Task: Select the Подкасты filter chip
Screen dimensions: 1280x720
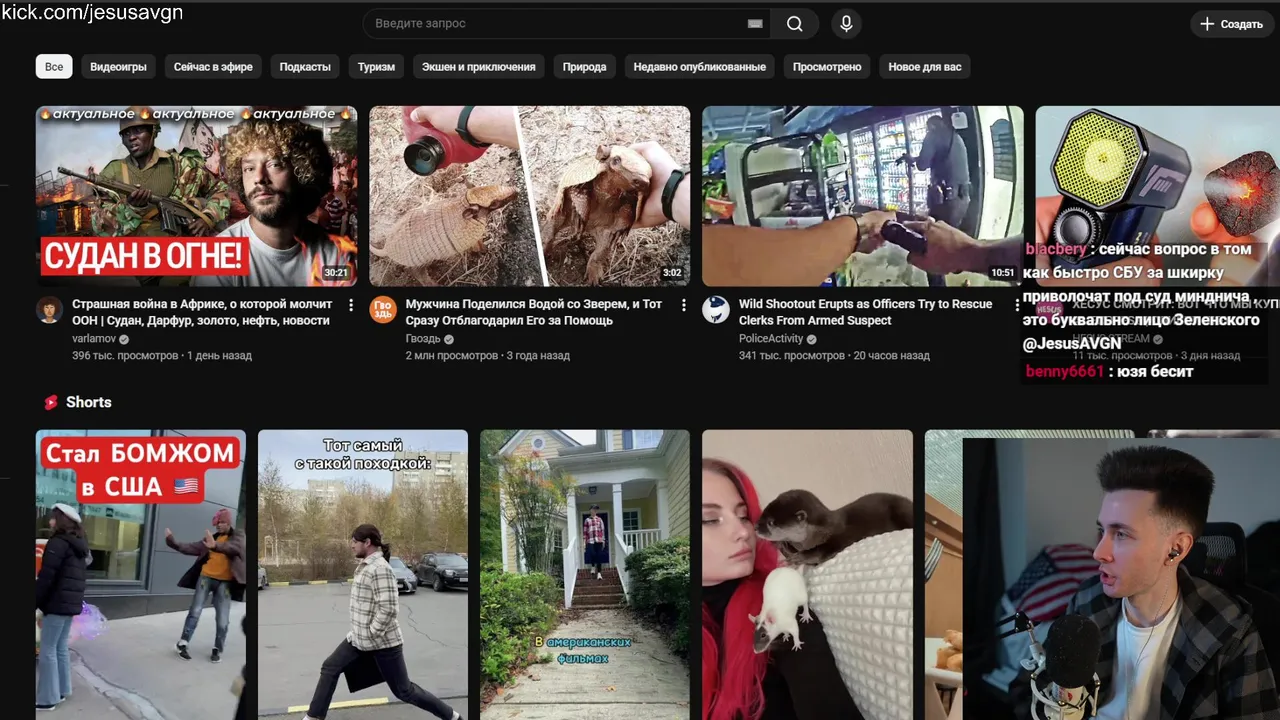Action: point(305,67)
